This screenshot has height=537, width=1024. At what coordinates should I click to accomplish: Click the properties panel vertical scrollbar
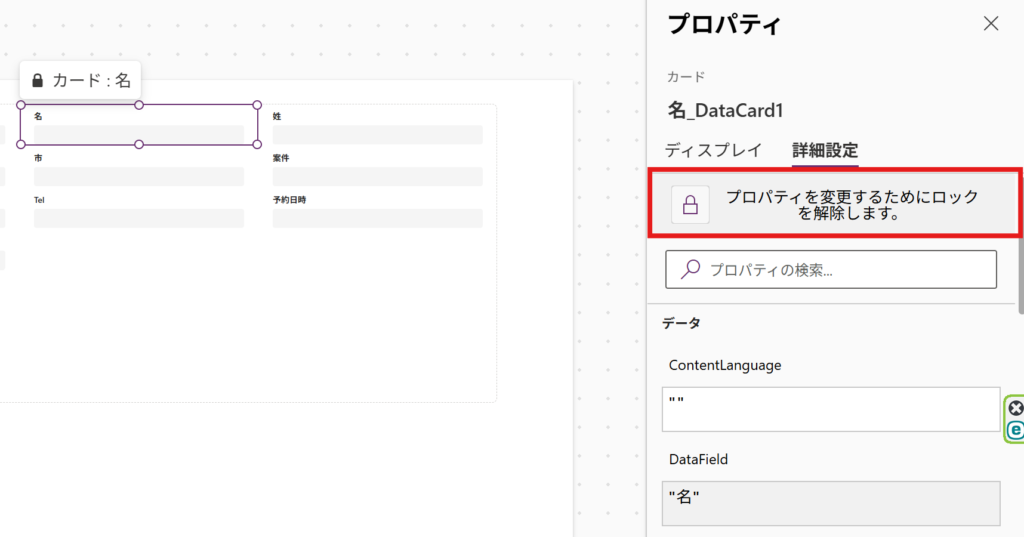tap(1021, 274)
